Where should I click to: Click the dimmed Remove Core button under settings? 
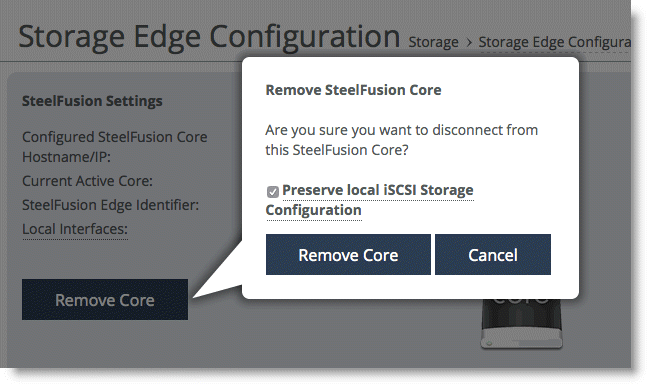click(x=105, y=299)
